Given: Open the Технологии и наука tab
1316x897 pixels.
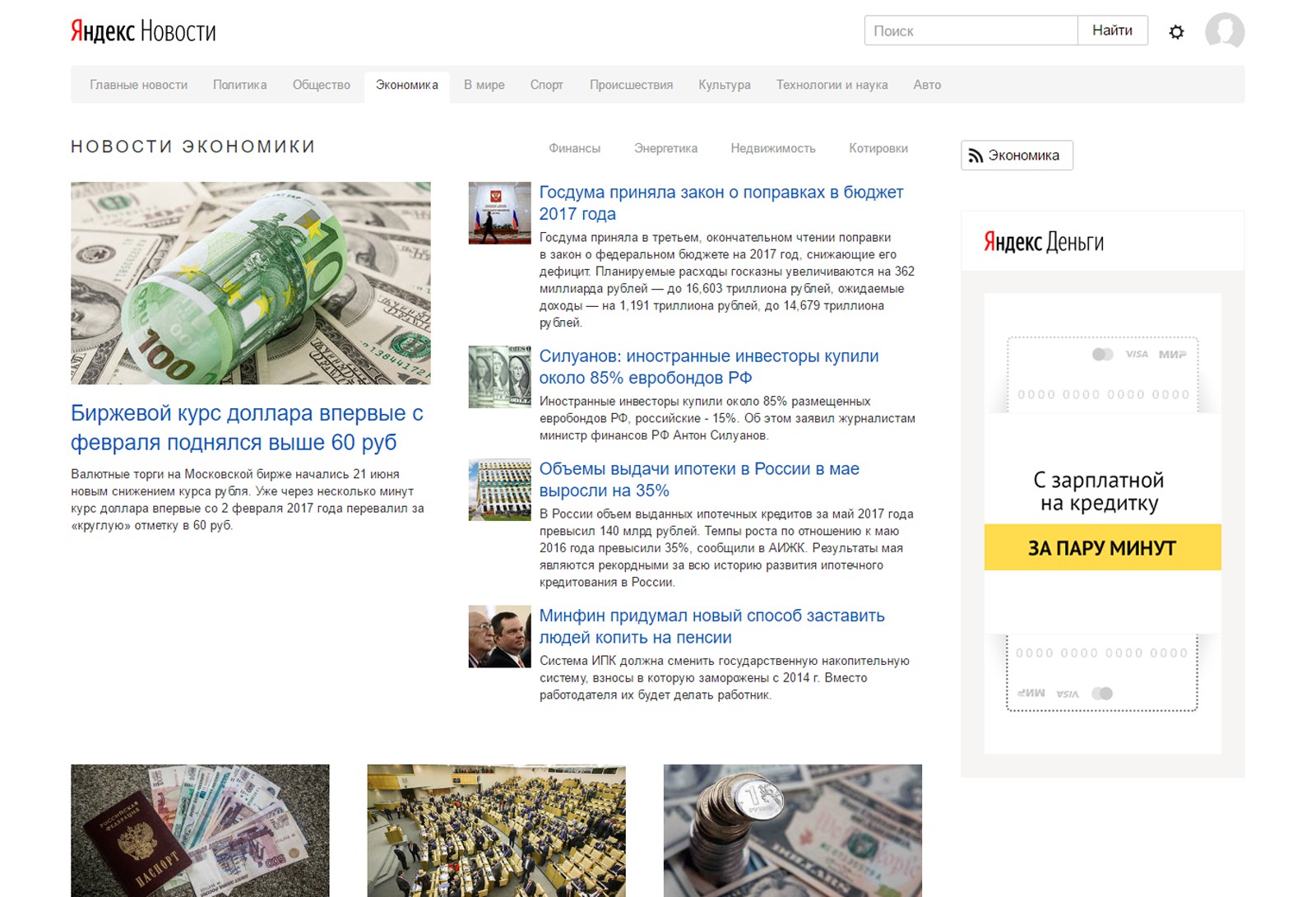Looking at the screenshot, I should (832, 85).
